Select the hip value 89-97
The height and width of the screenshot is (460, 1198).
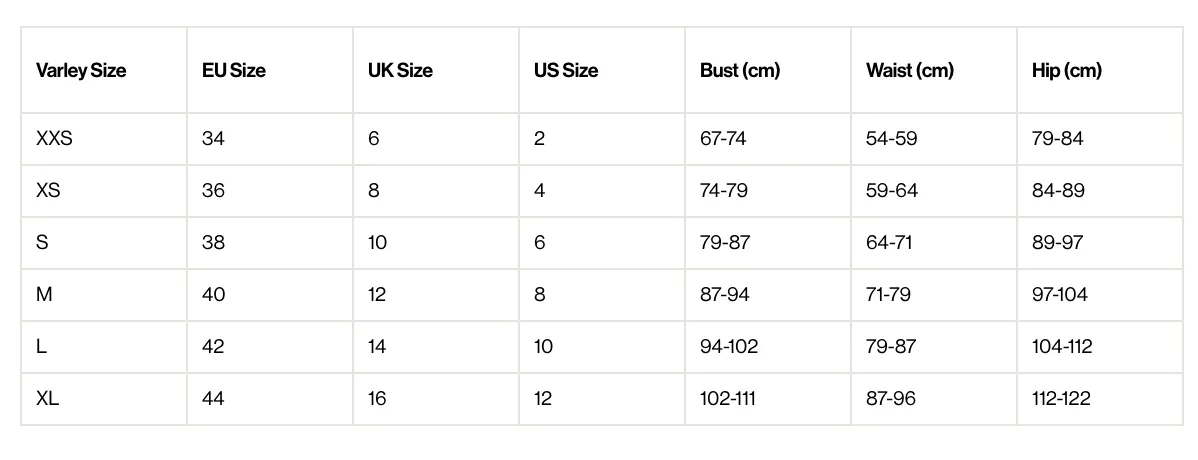[1057, 242]
